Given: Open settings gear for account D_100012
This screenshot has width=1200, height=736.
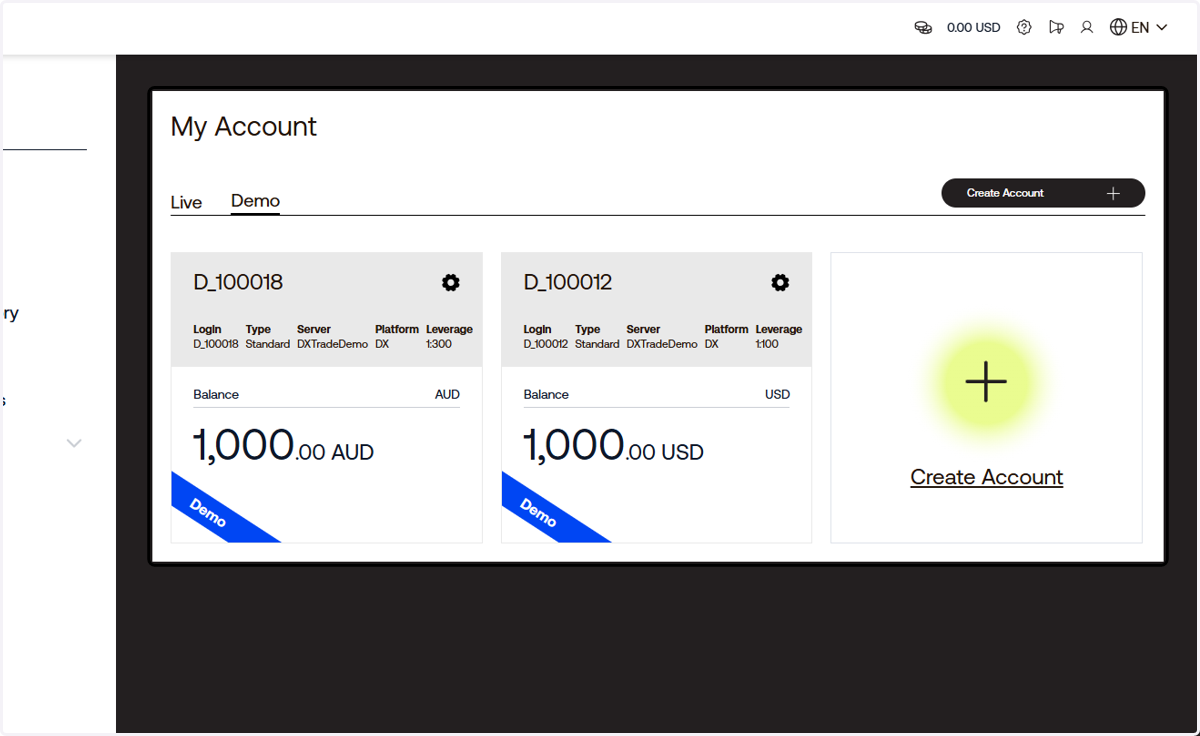Looking at the screenshot, I should coord(780,283).
